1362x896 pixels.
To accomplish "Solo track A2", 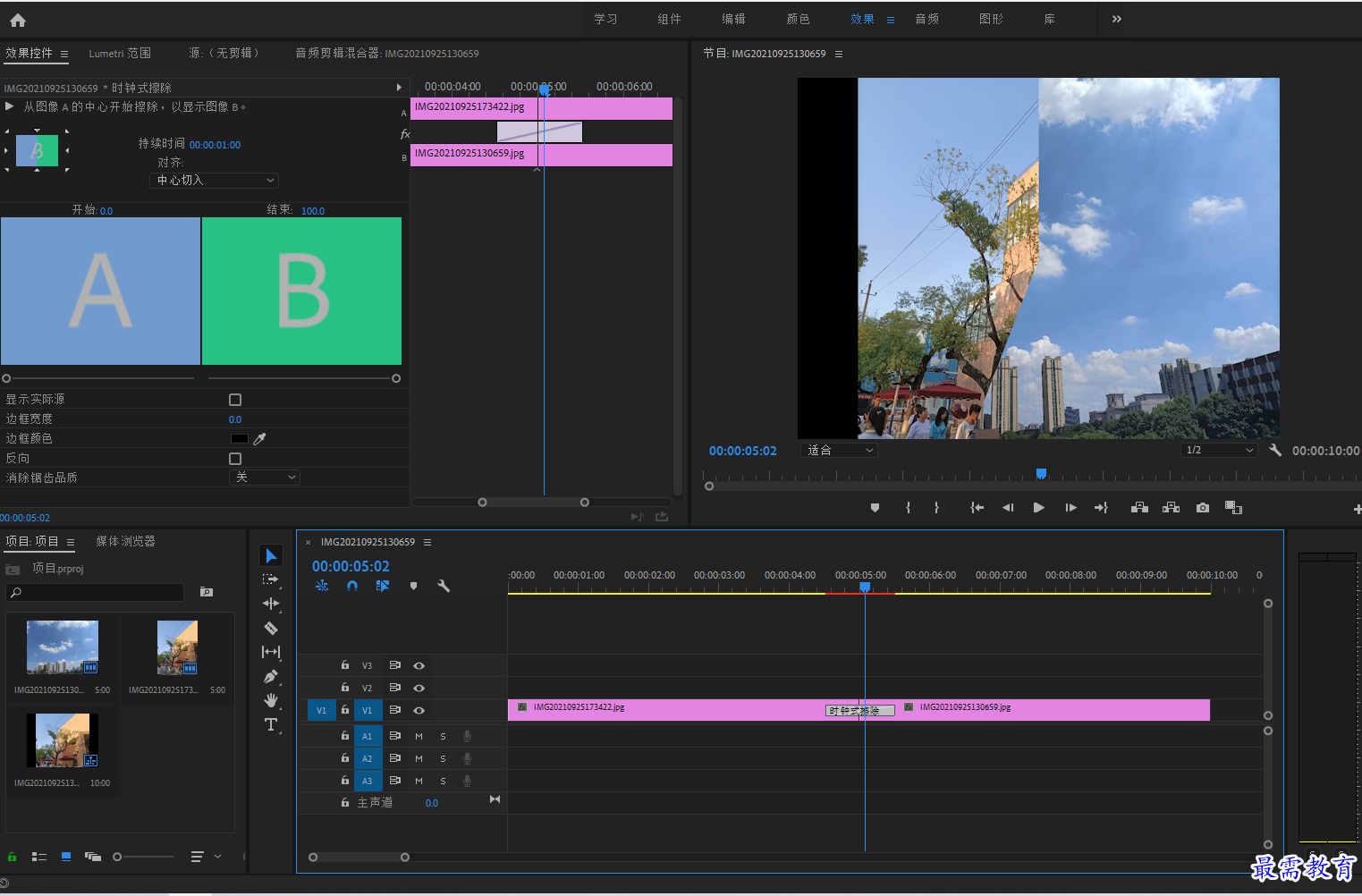I will click(x=443, y=759).
